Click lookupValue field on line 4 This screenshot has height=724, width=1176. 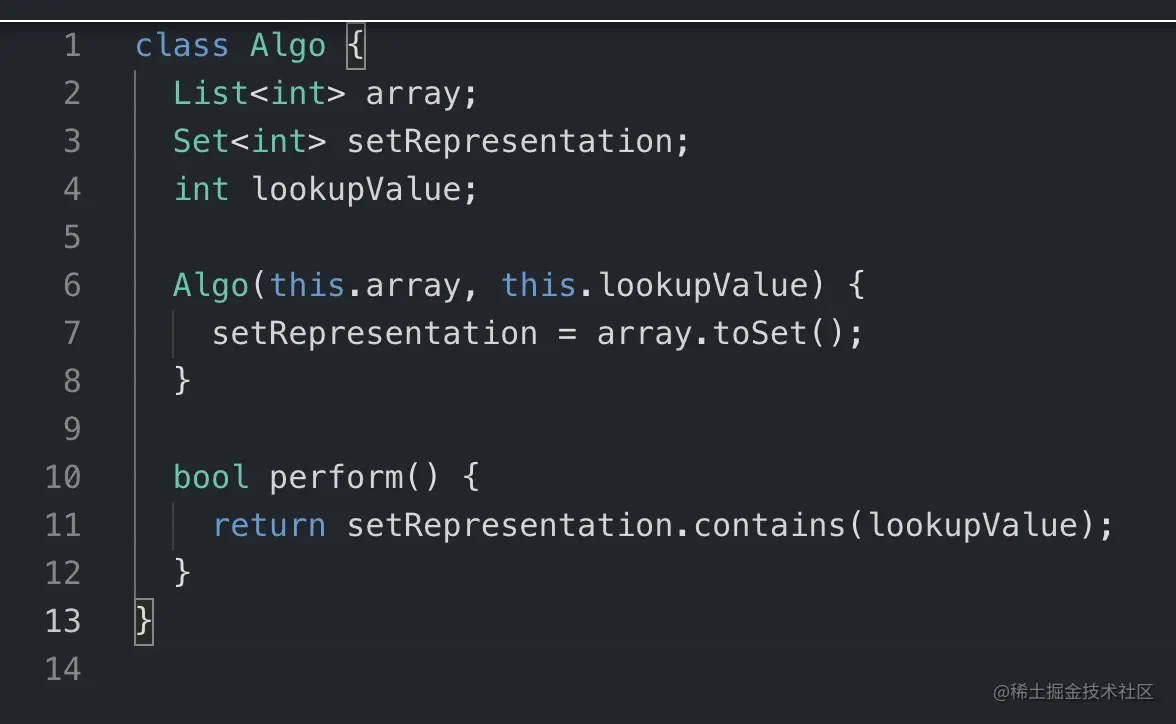[355, 189]
